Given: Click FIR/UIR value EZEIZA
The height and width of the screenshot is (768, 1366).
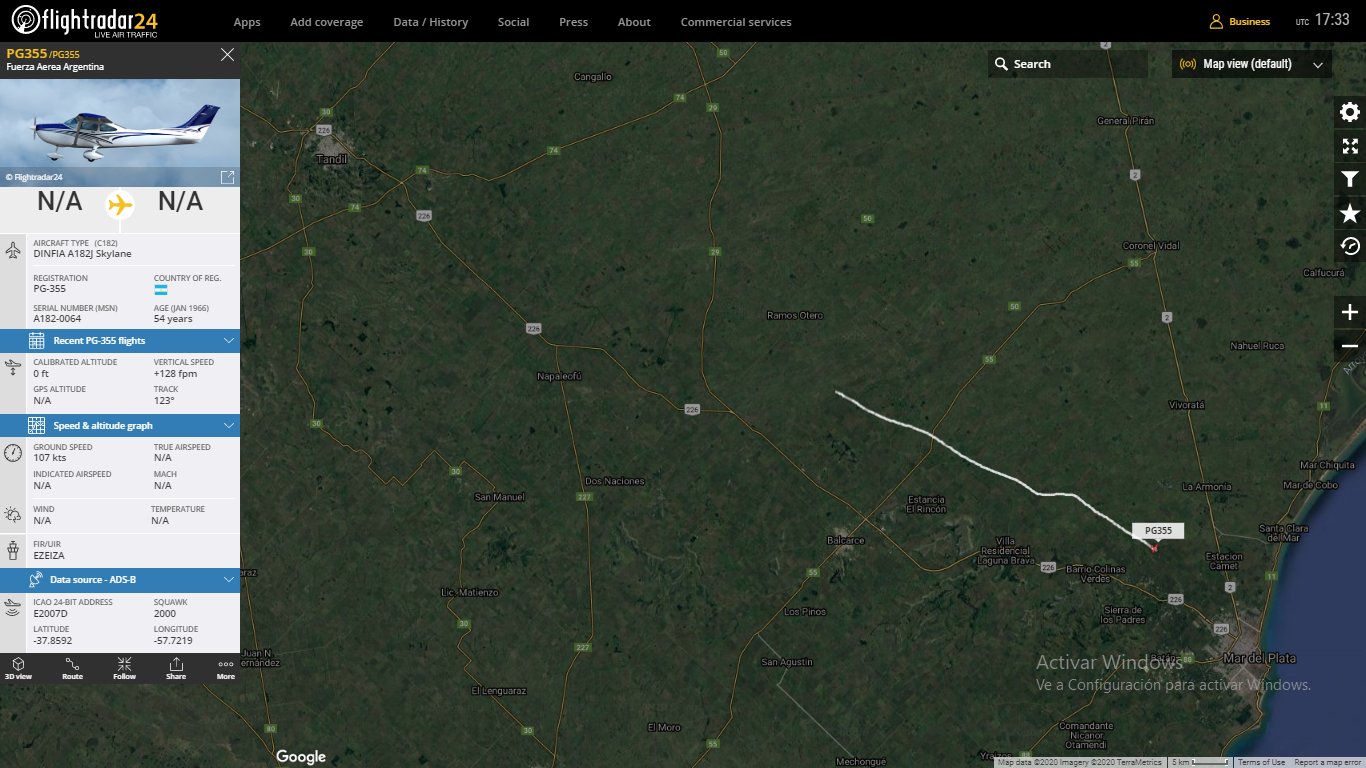Looking at the screenshot, I should click(x=49, y=555).
